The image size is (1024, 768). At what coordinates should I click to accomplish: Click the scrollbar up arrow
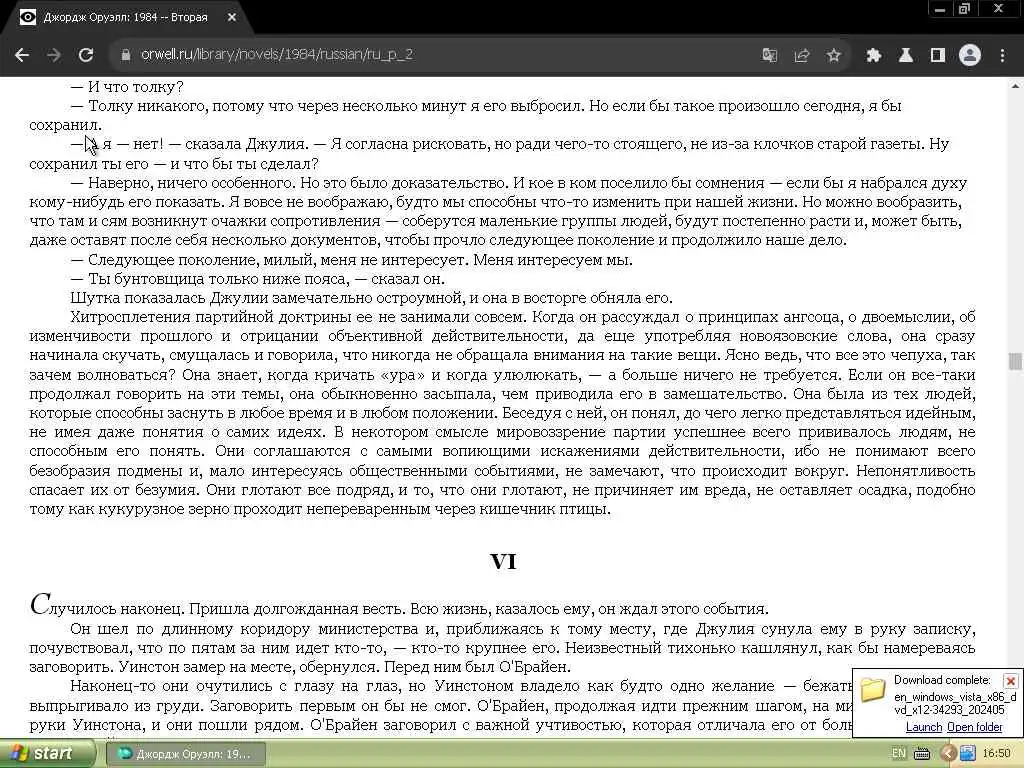pyautogui.click(x=1016, y=86)
